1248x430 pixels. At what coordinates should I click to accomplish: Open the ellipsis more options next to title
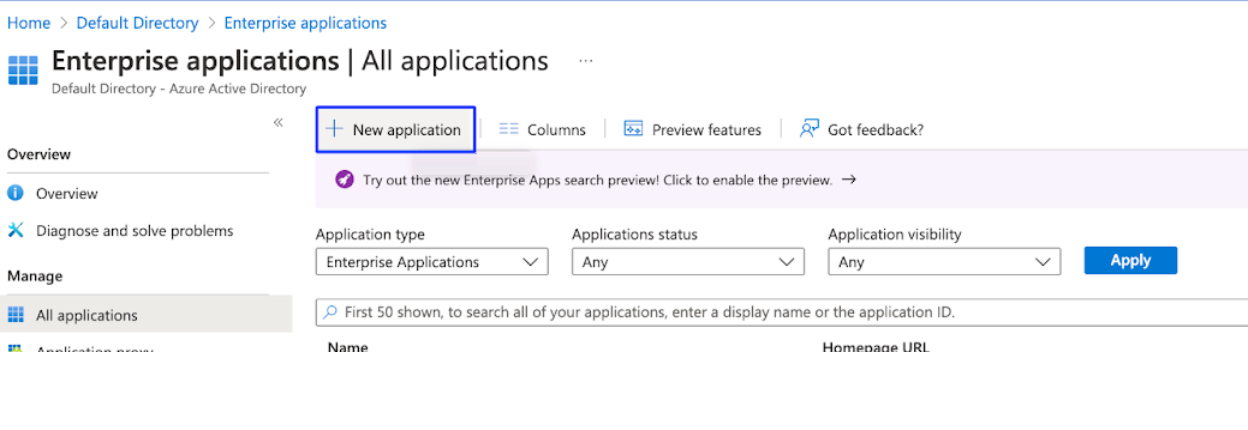(x=586, y=61)
